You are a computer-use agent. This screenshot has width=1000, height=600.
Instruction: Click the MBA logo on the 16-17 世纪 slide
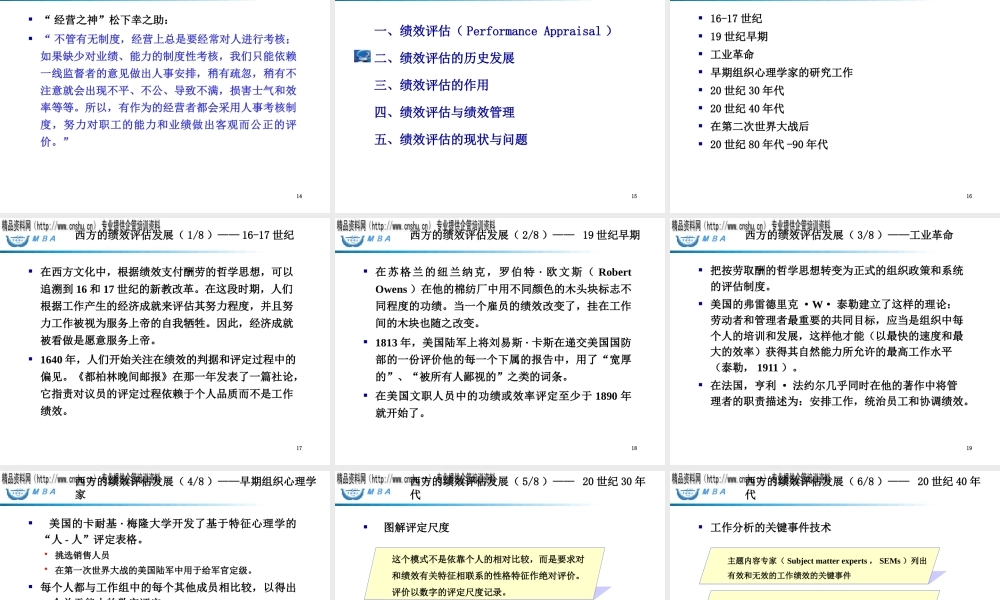click(x=31, y=239)
